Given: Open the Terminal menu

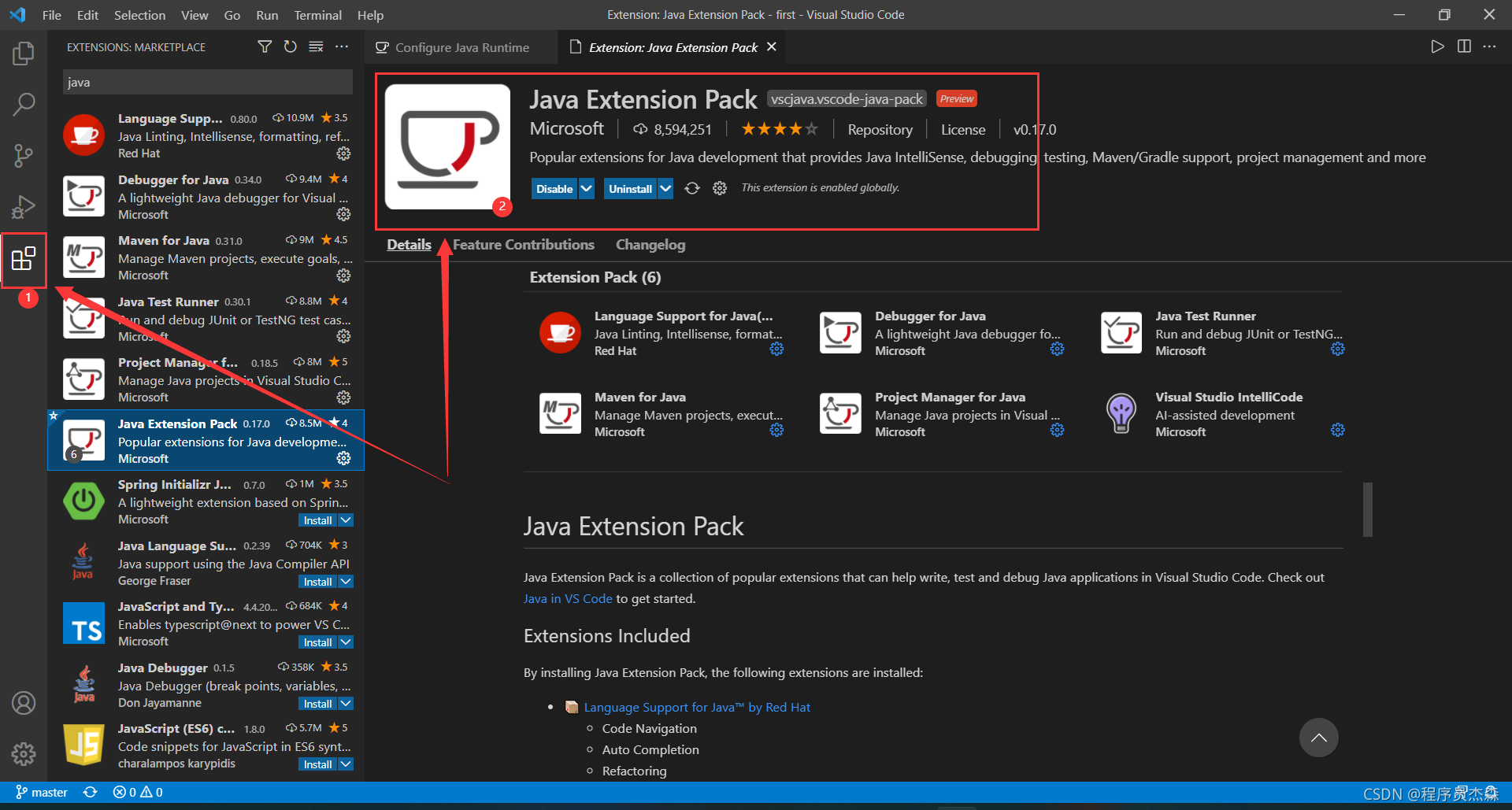Looking at the screenshot, I should point(317,15).
